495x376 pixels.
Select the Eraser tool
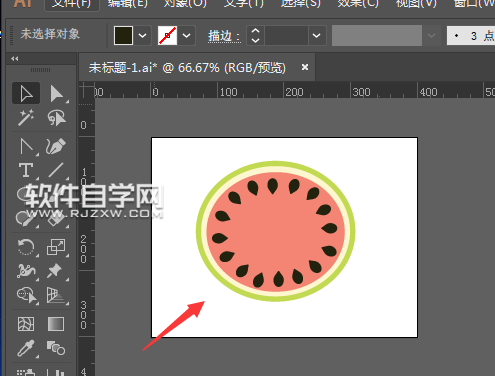pos(56,218)
